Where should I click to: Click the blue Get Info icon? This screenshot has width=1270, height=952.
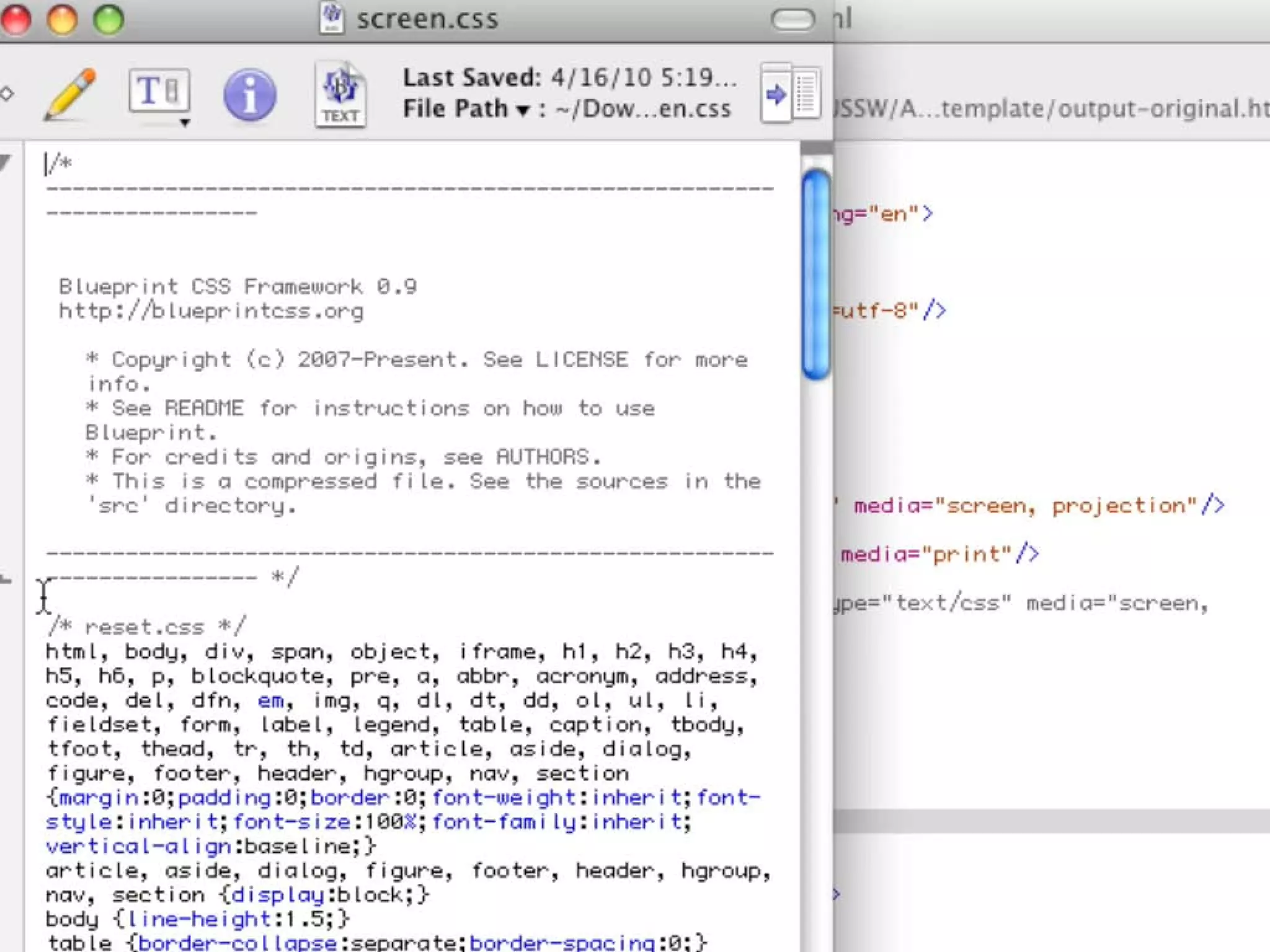click(249, 95)
